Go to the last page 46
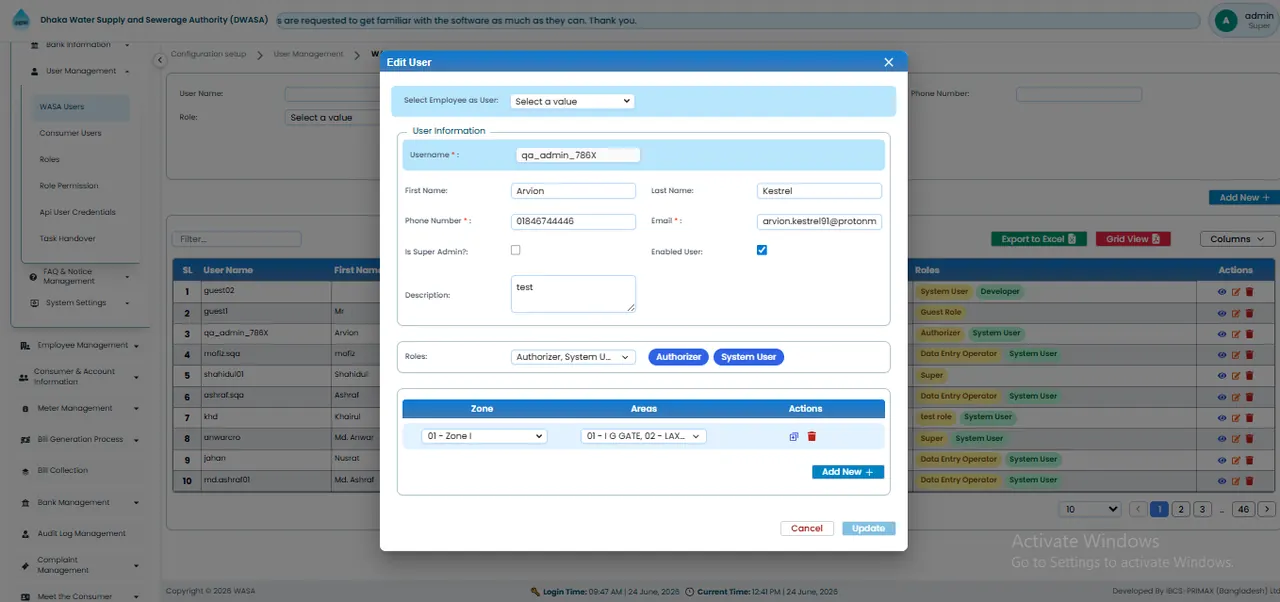1280x602 pixels. point(1243,509)
